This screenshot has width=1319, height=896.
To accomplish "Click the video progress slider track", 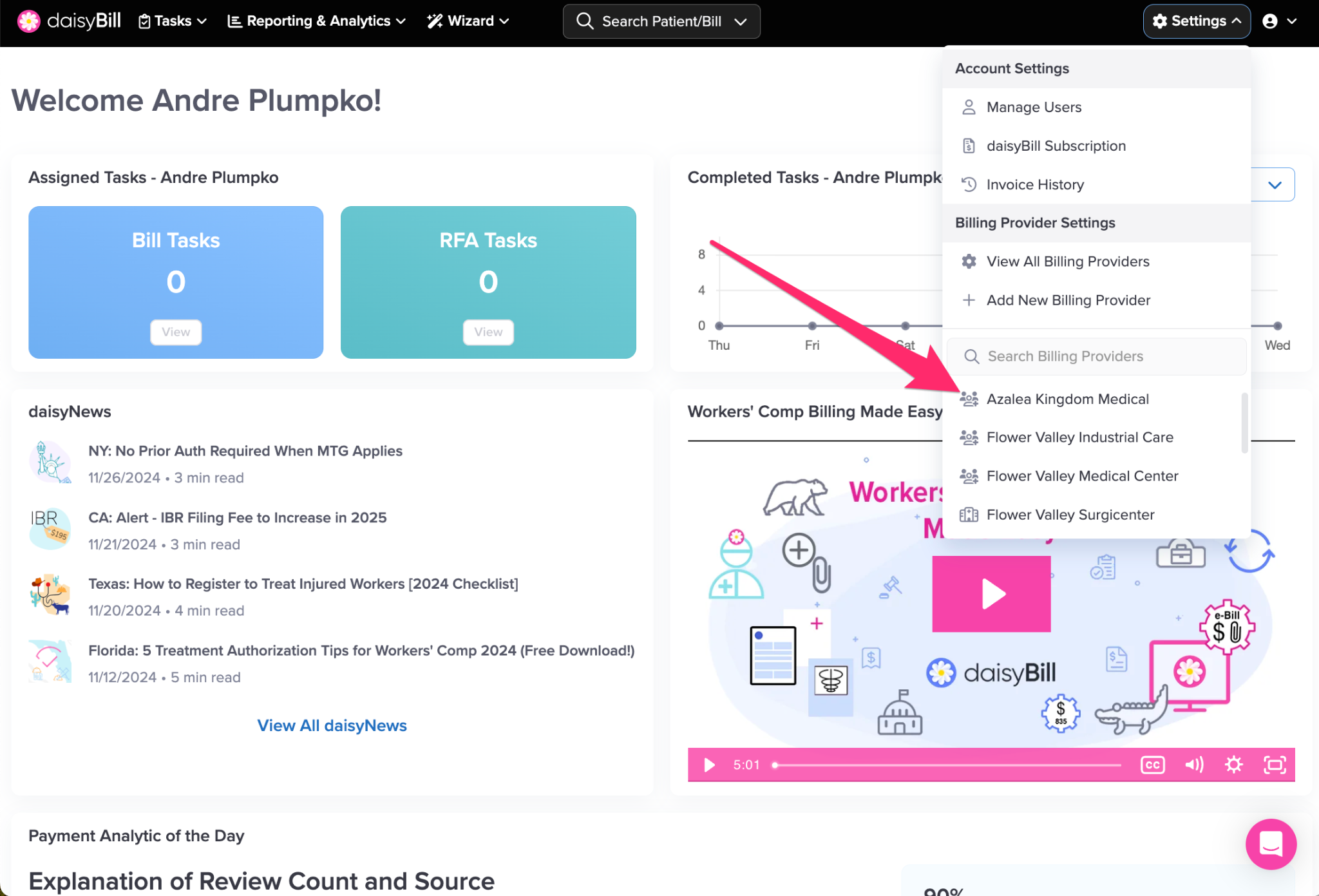I will (947, 765).
